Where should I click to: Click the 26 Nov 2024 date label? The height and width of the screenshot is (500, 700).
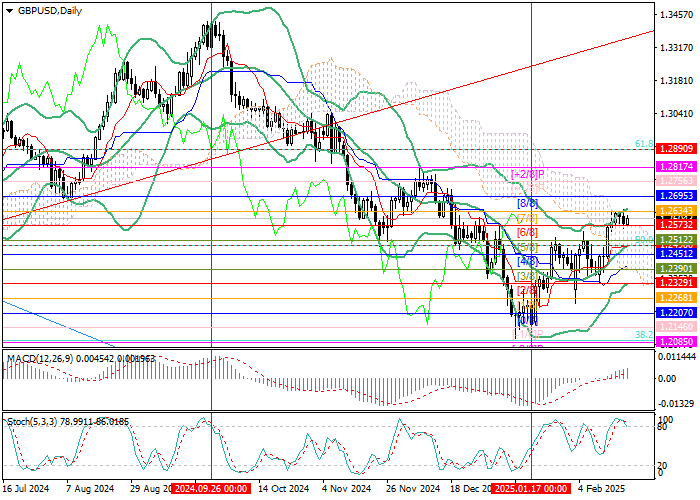tap(413, 489)
